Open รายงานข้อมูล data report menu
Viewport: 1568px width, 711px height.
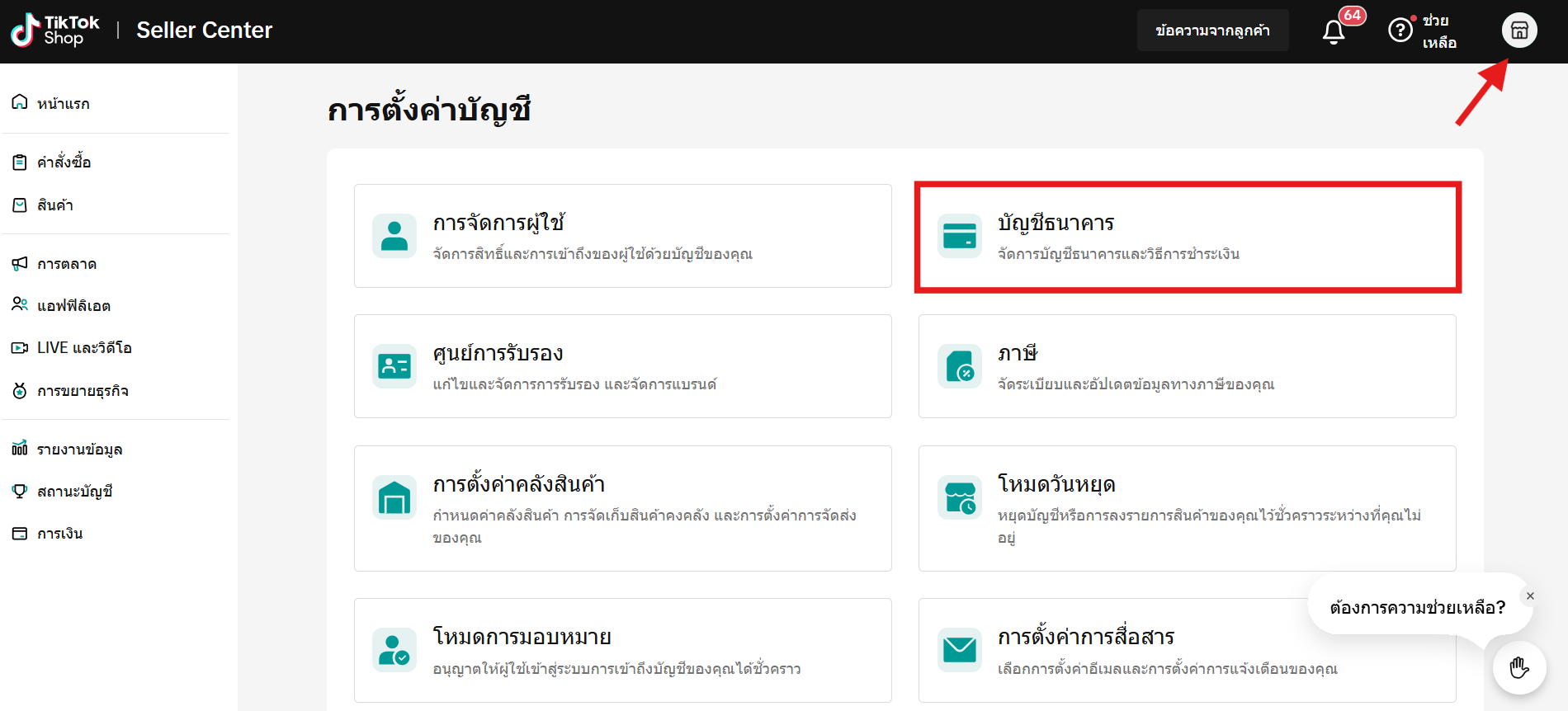pyautogui.click(x=79, y=450)
